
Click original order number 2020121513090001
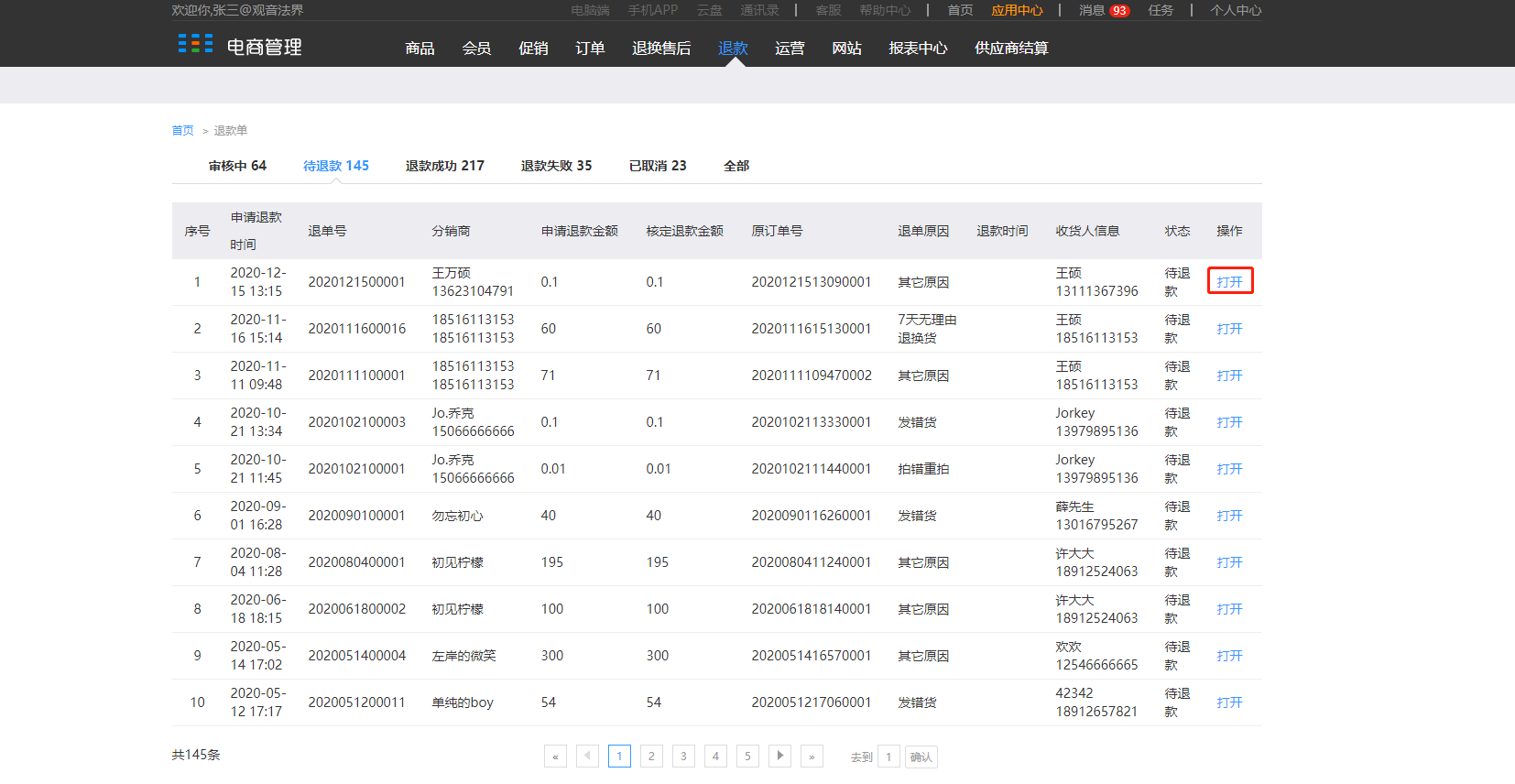[812, 282]
